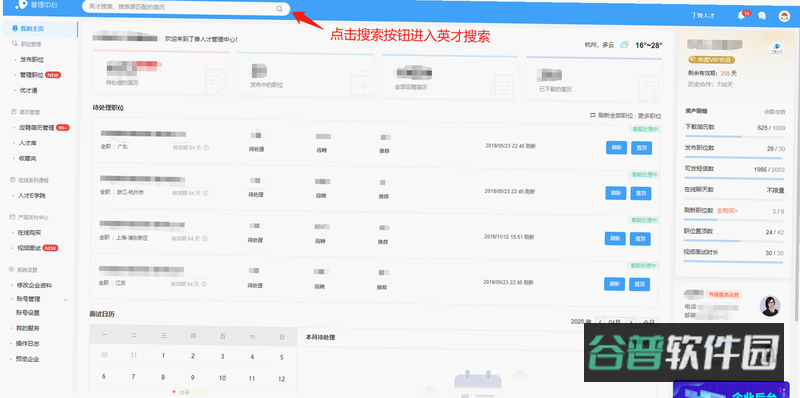
Task: Go to 我的主页 in the sidebar
Action: 32,28
